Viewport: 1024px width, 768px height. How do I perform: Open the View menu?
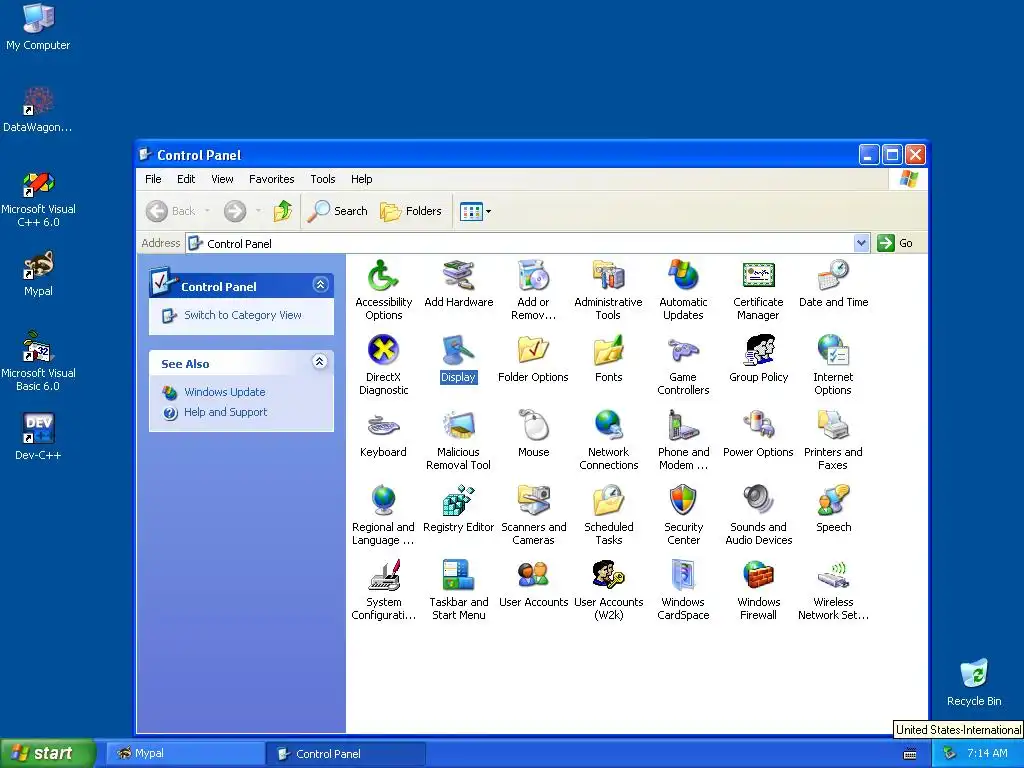point(222,179)
